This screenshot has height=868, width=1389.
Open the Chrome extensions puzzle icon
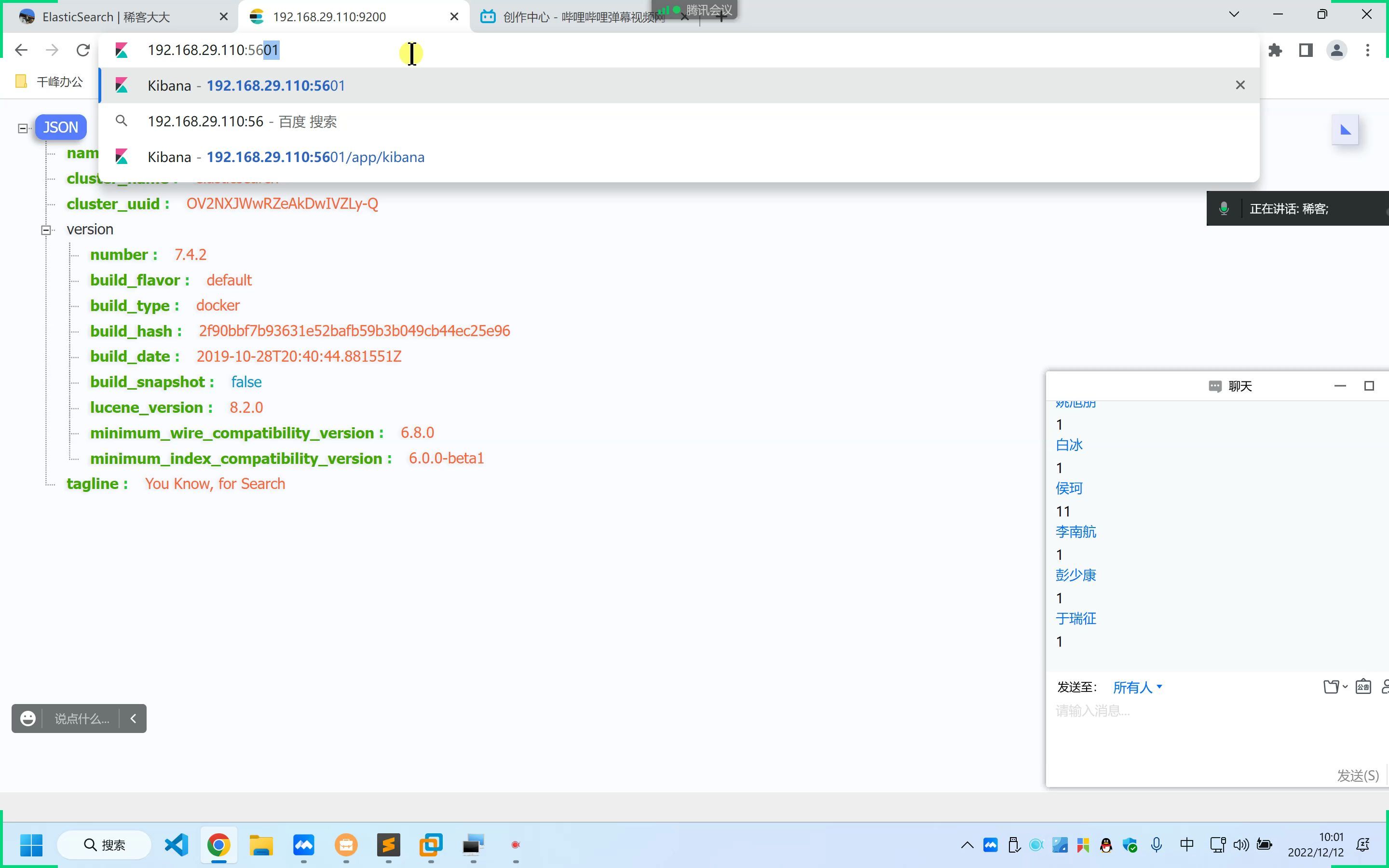(1275, 51)
